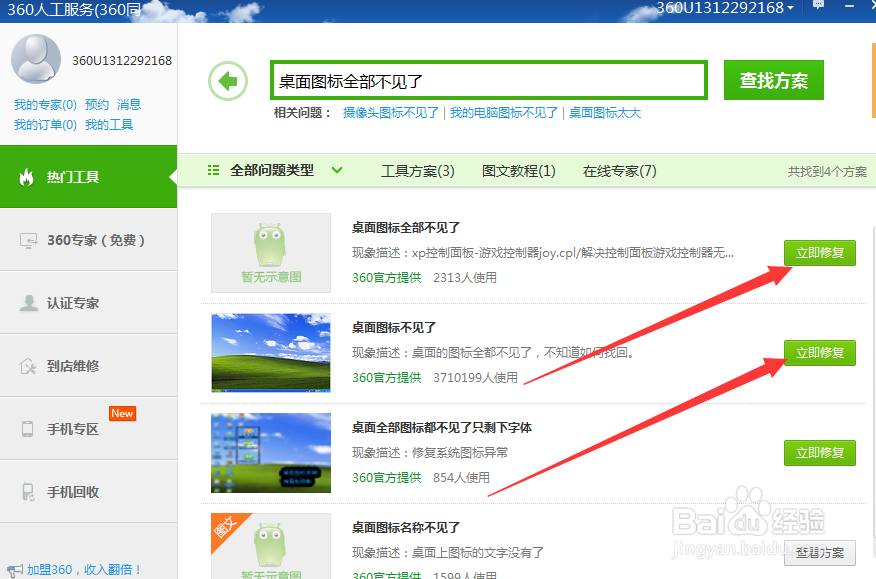This screenshot has height=579, width=876.
Task: Click related question 摄像头图标不见了
Action: coord(391,113)
